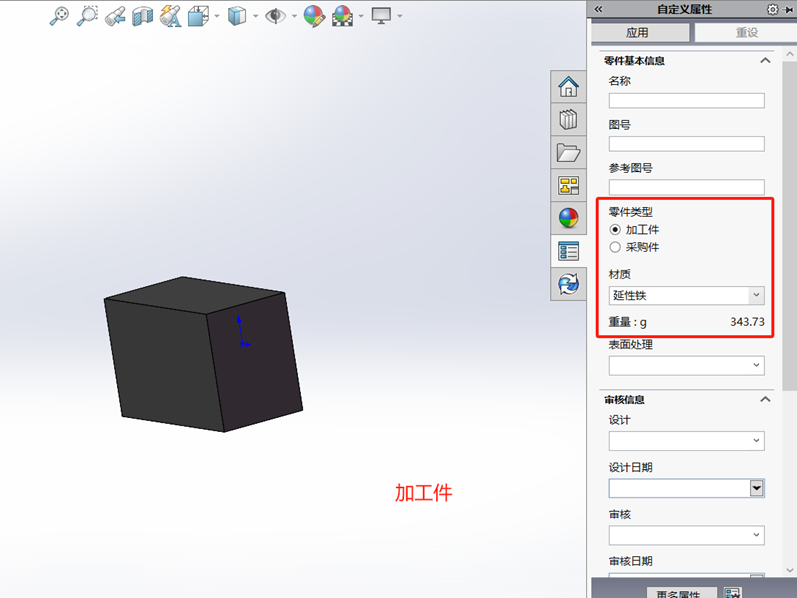The image size is (797, 598).
Task: Click the 名称 text input field
Action: pos(686,101)
